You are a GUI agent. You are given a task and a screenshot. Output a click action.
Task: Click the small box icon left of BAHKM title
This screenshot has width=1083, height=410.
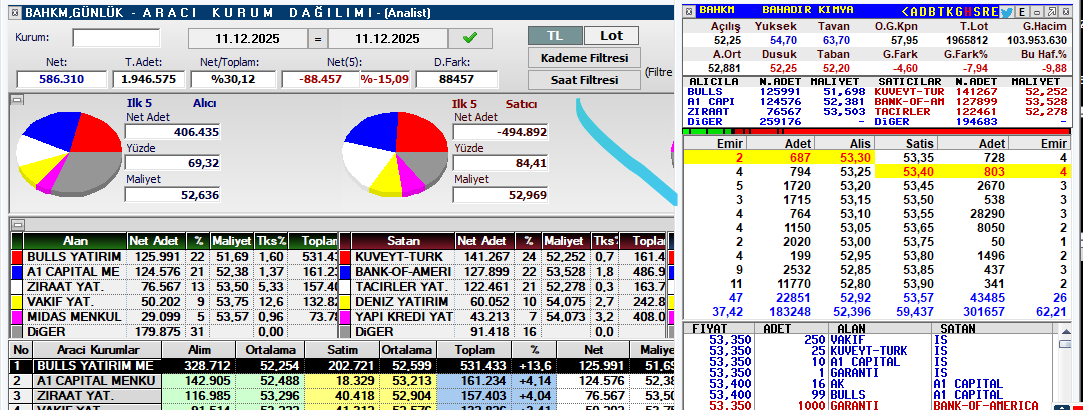click(x=687, y=10)
